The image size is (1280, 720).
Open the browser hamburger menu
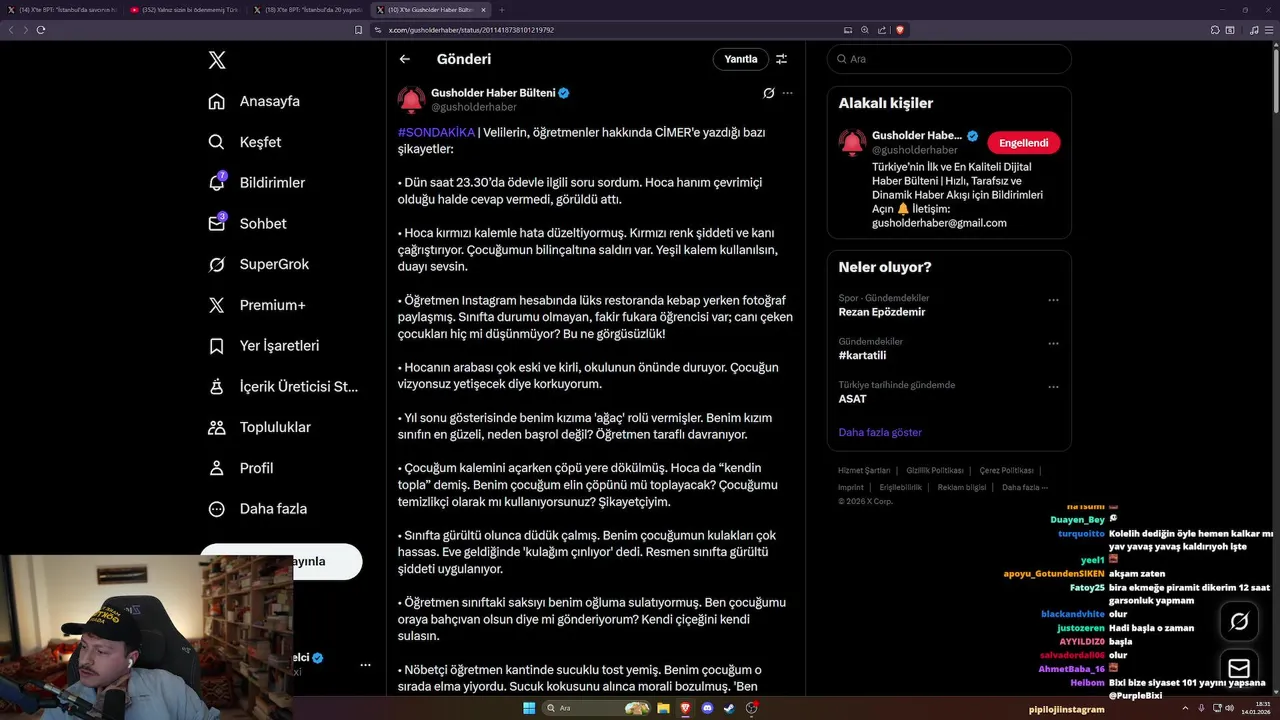pyautogui.click(x=1268, y=30)
